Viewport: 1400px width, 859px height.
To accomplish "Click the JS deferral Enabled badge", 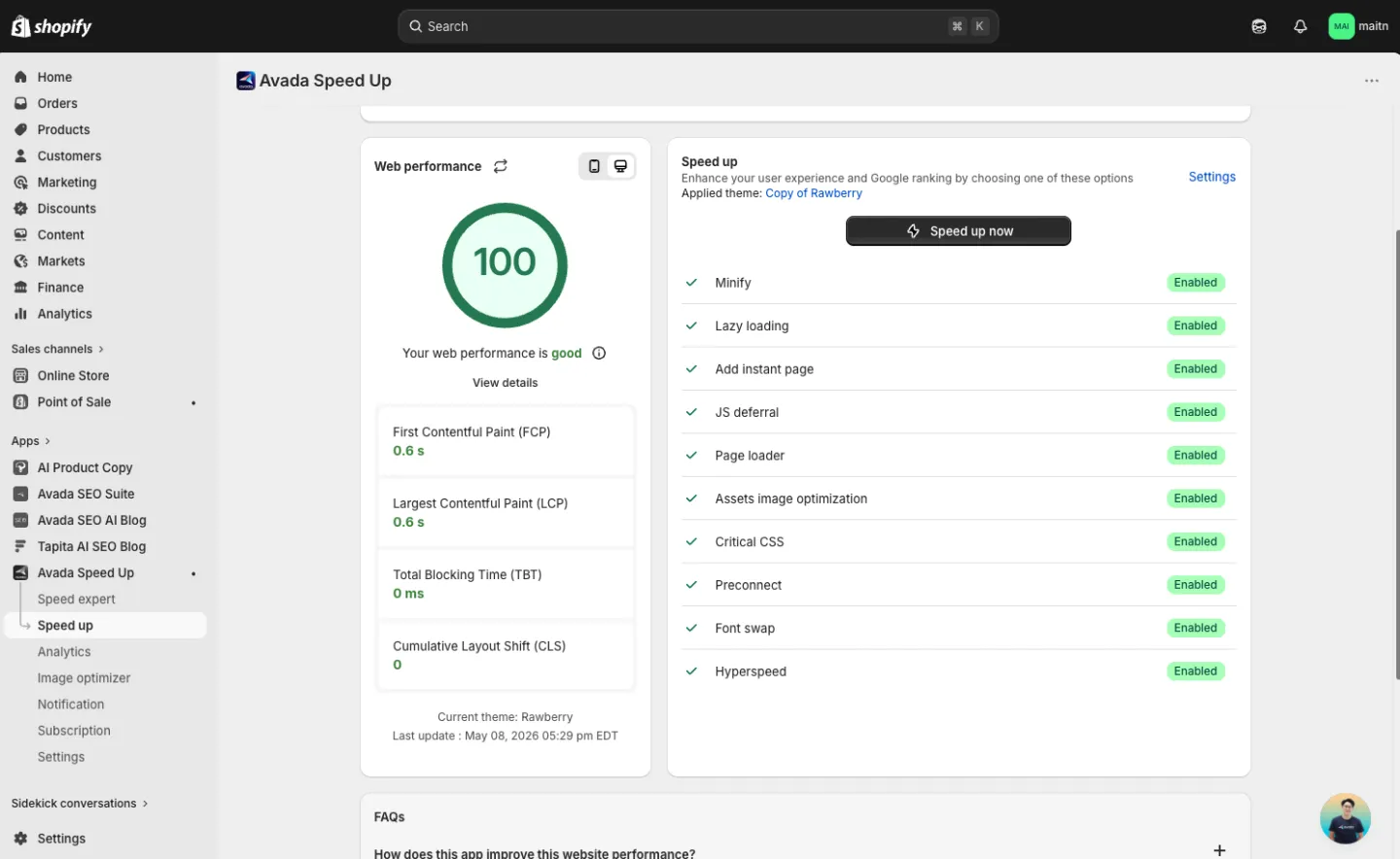I will coord(1195,412).
